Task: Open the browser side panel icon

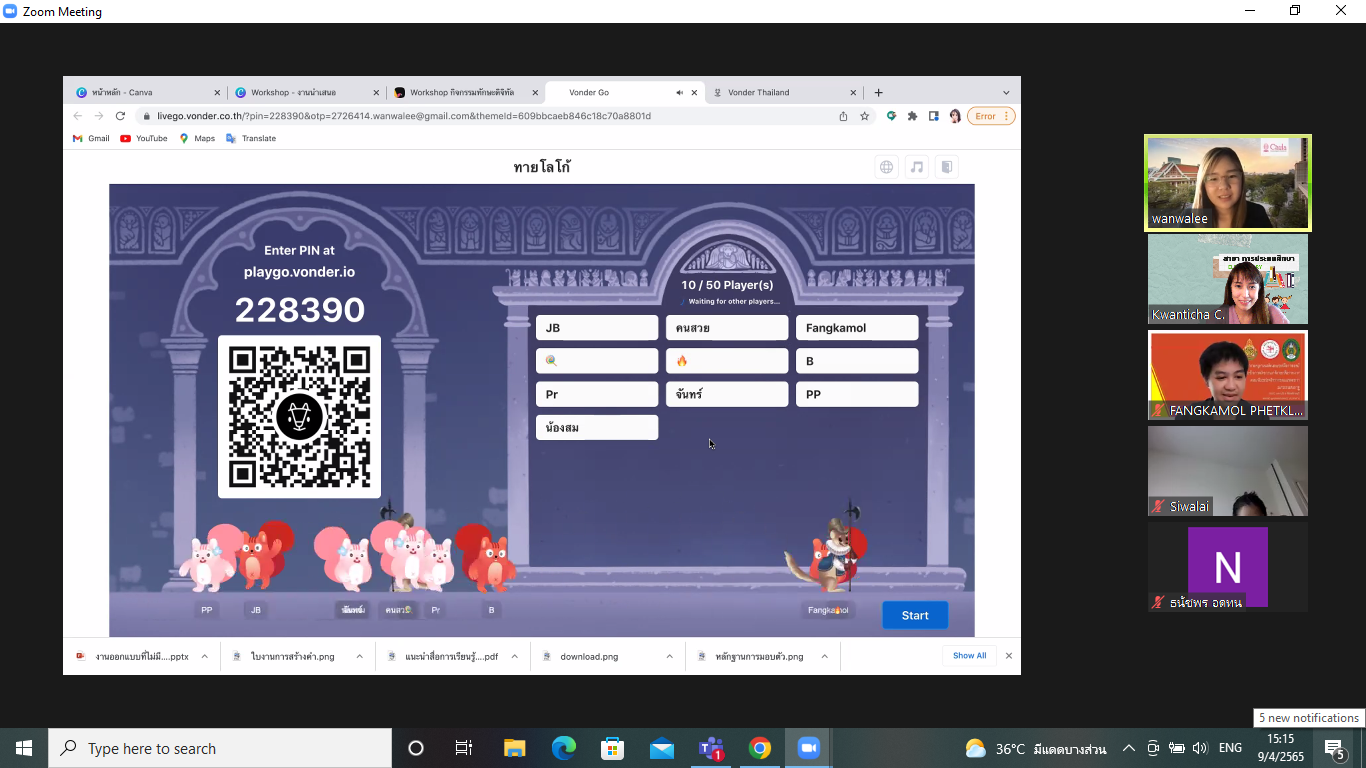Action: click(933, 116)
